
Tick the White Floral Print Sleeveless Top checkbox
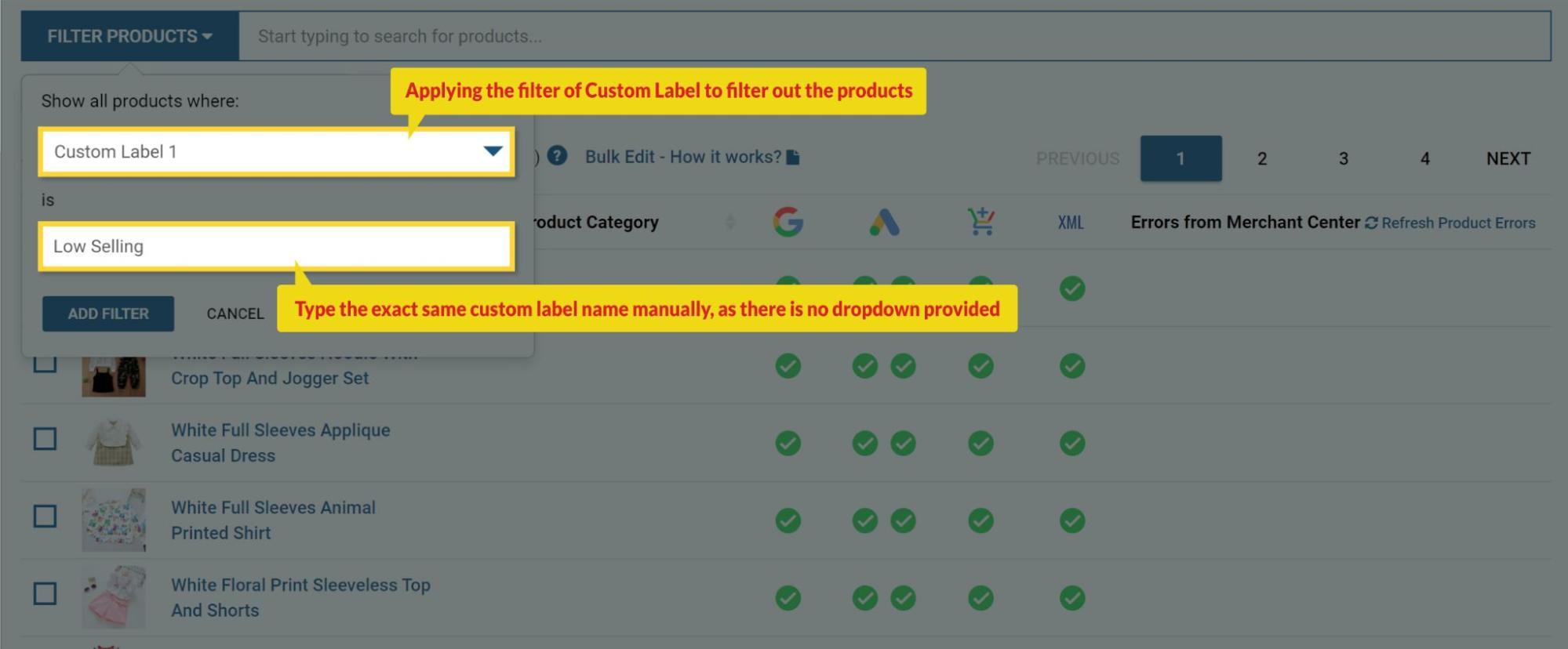click(45, 594)
